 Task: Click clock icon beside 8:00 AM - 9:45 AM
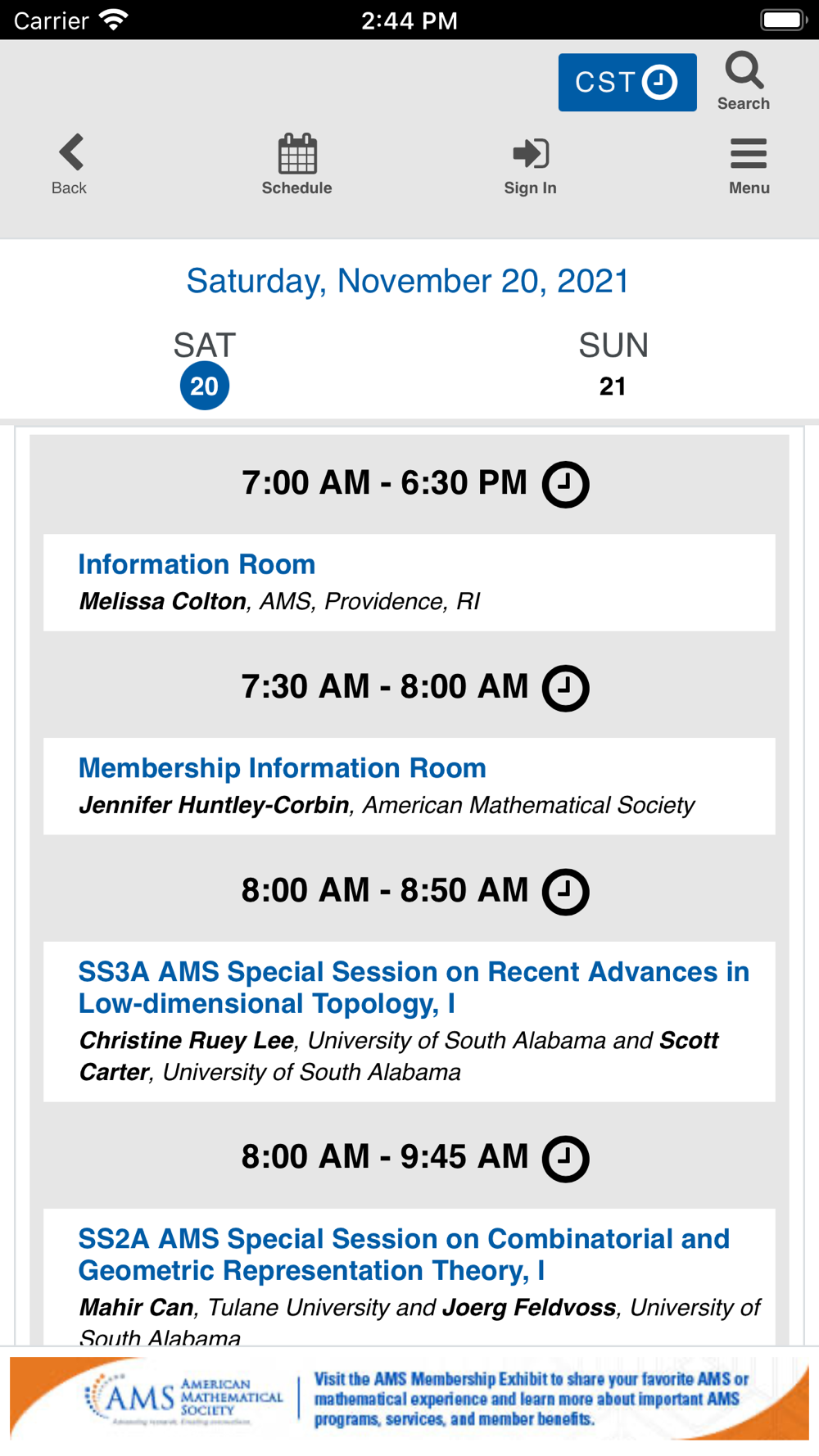click(565, 1159)
